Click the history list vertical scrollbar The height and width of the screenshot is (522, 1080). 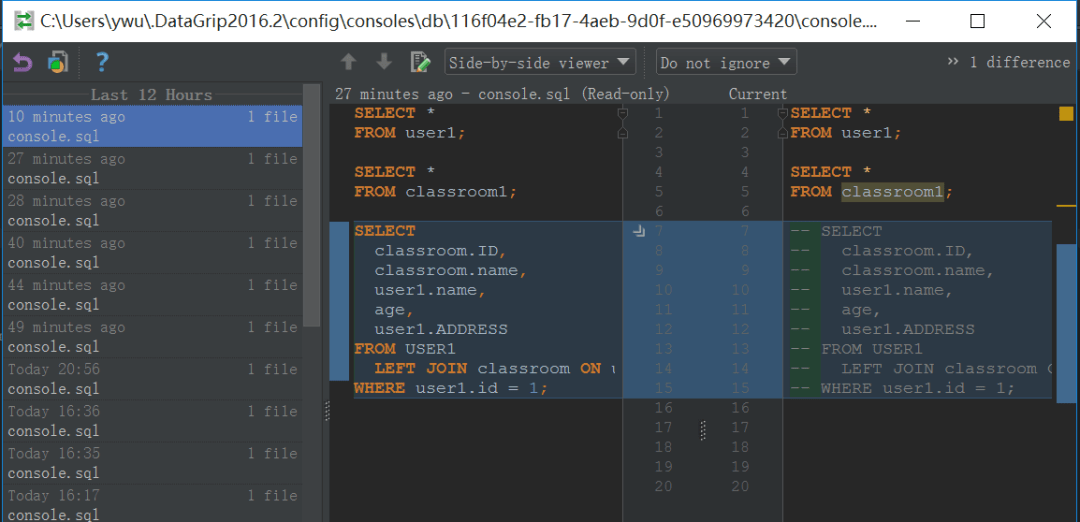point(311,220)
